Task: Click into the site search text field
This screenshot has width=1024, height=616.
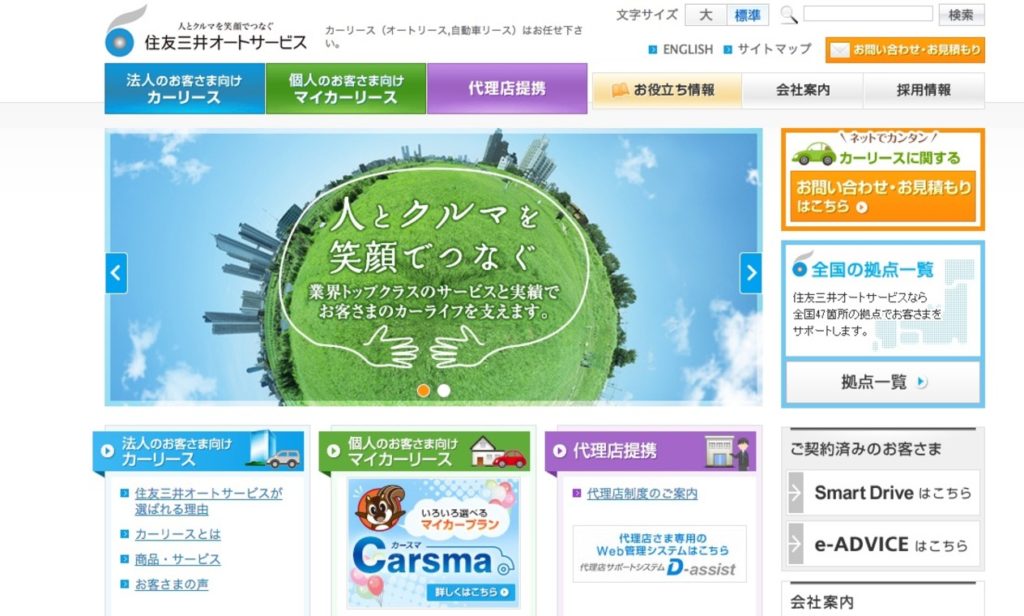Action: tap(867, 14)
